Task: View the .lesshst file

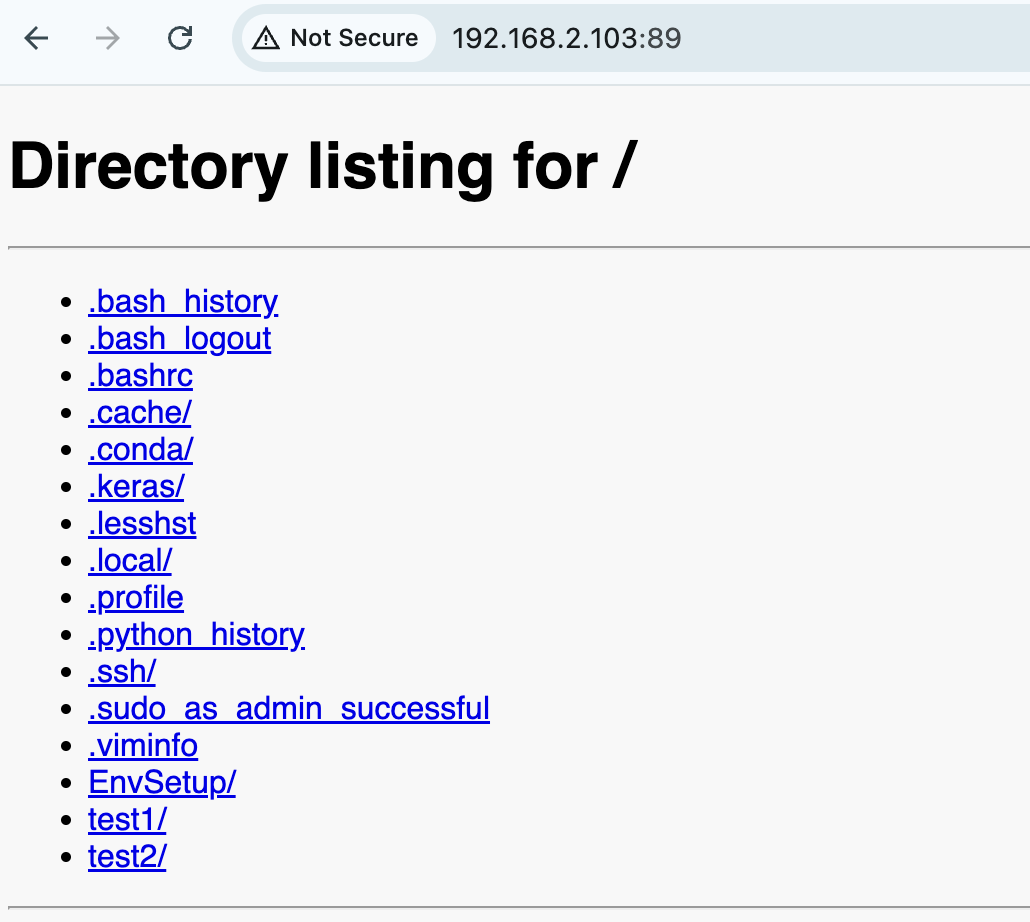Action: pyautogui.click(x=142, y=524)
